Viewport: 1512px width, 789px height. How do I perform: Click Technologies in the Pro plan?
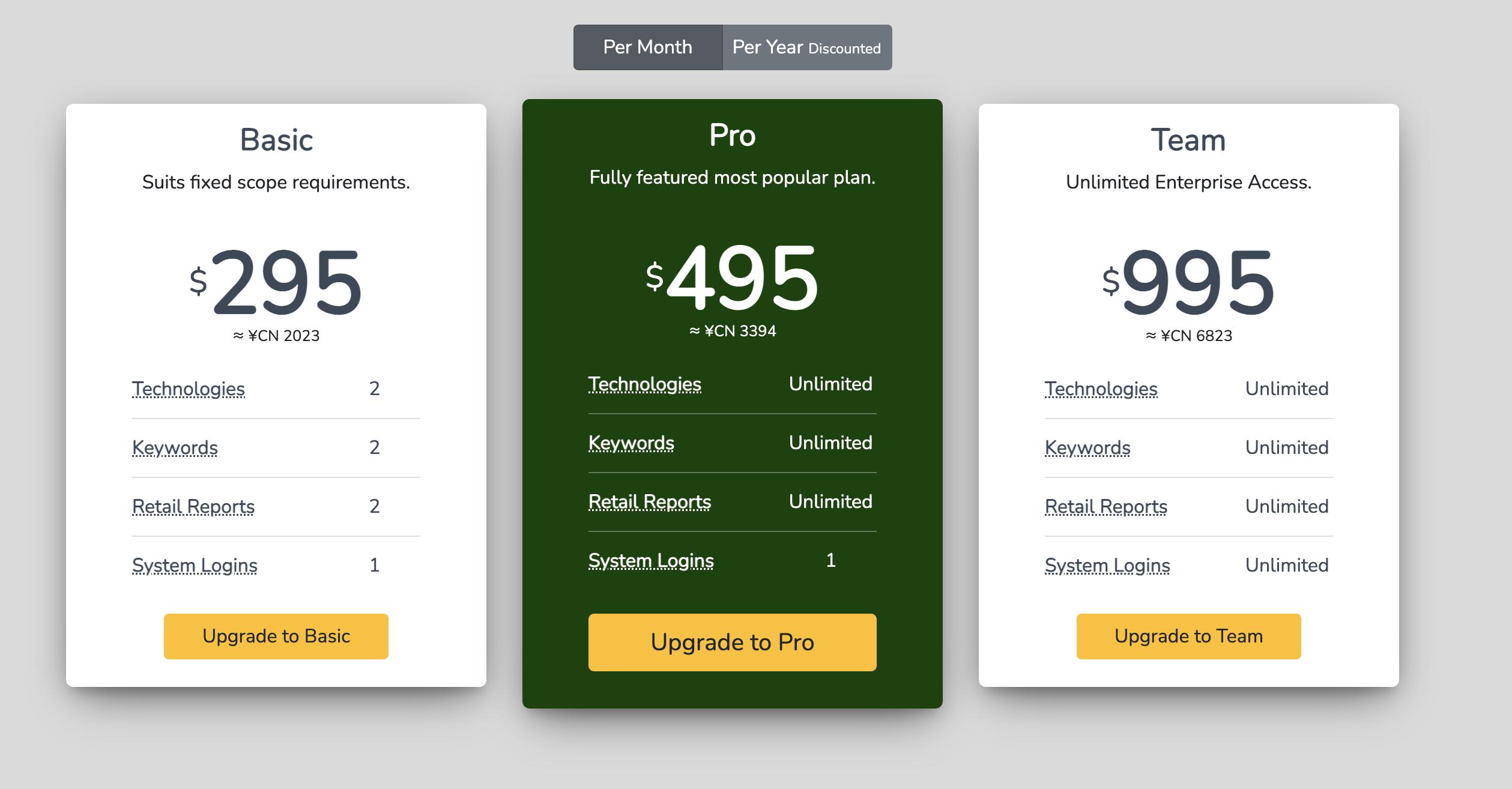(x=644, y=384)
